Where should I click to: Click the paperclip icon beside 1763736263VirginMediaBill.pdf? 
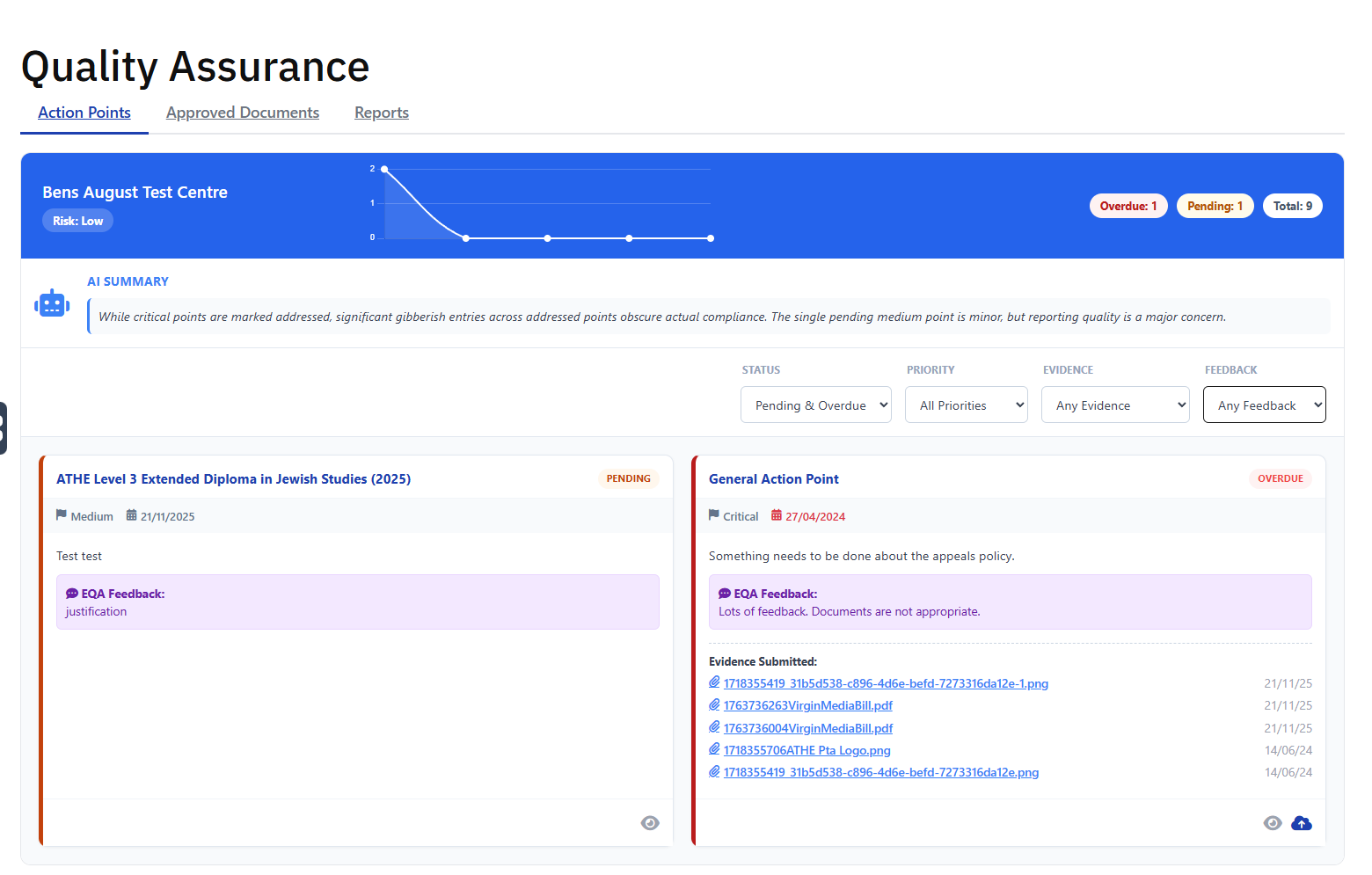(715, 704)
